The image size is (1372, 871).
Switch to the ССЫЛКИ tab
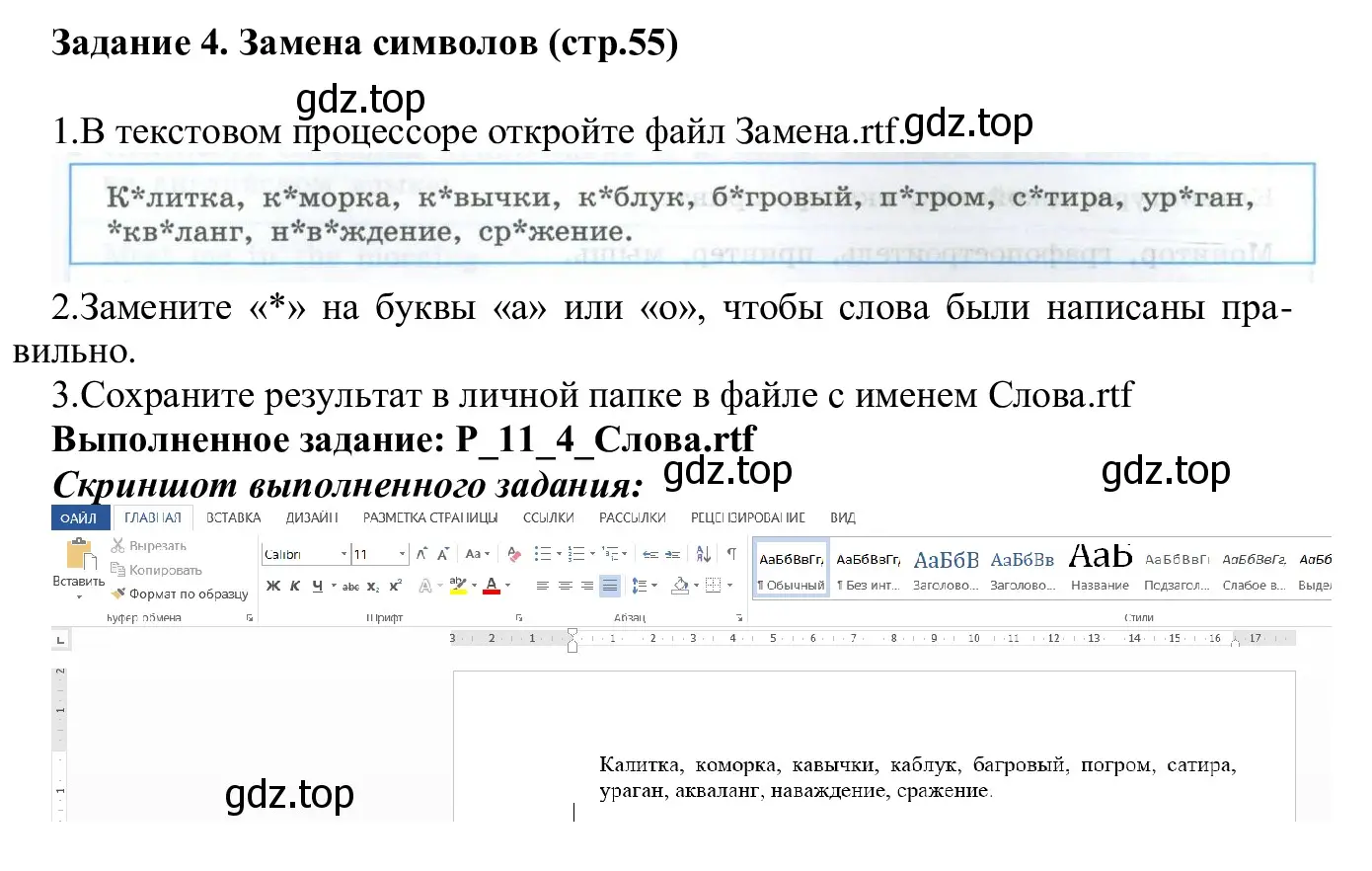click(x=549, y=518)
